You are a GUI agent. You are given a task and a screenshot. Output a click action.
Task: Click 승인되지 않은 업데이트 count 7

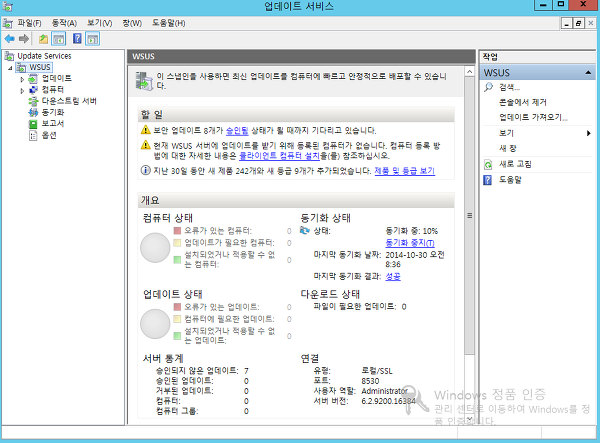[x=246, y=371]
